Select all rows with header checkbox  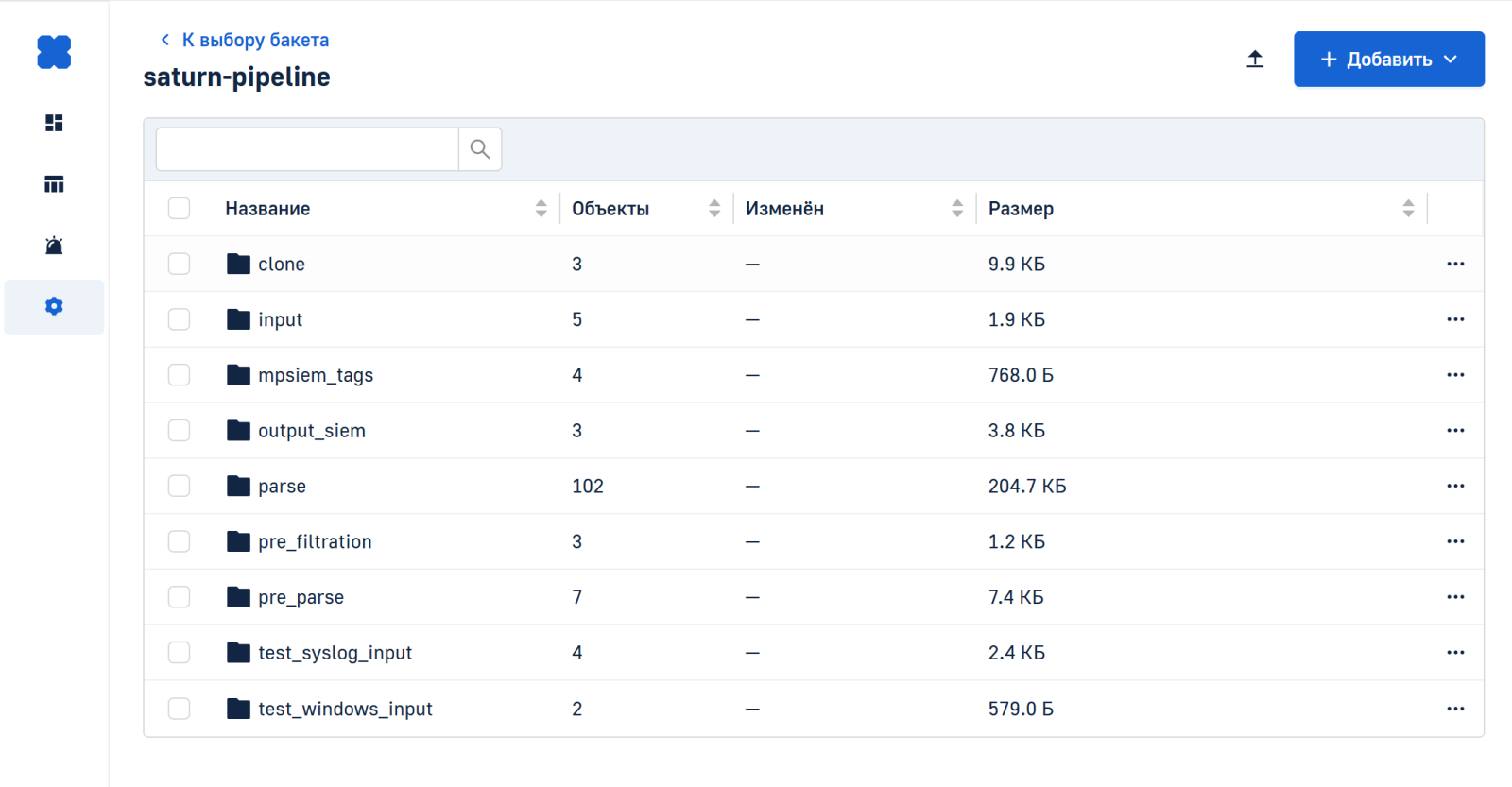coord(179,208)
